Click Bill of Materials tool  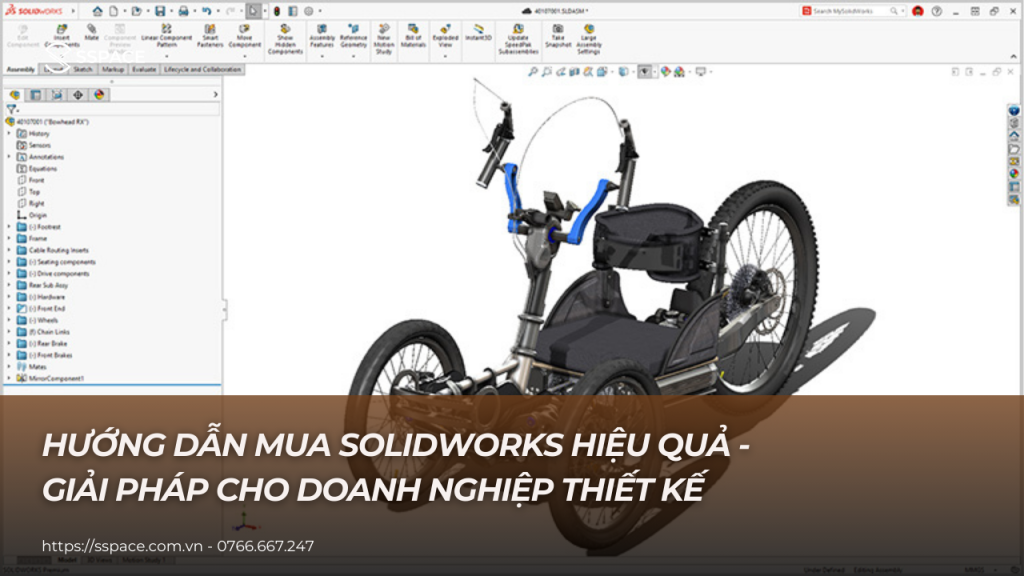pyautogui.click(x=413, y=36)
